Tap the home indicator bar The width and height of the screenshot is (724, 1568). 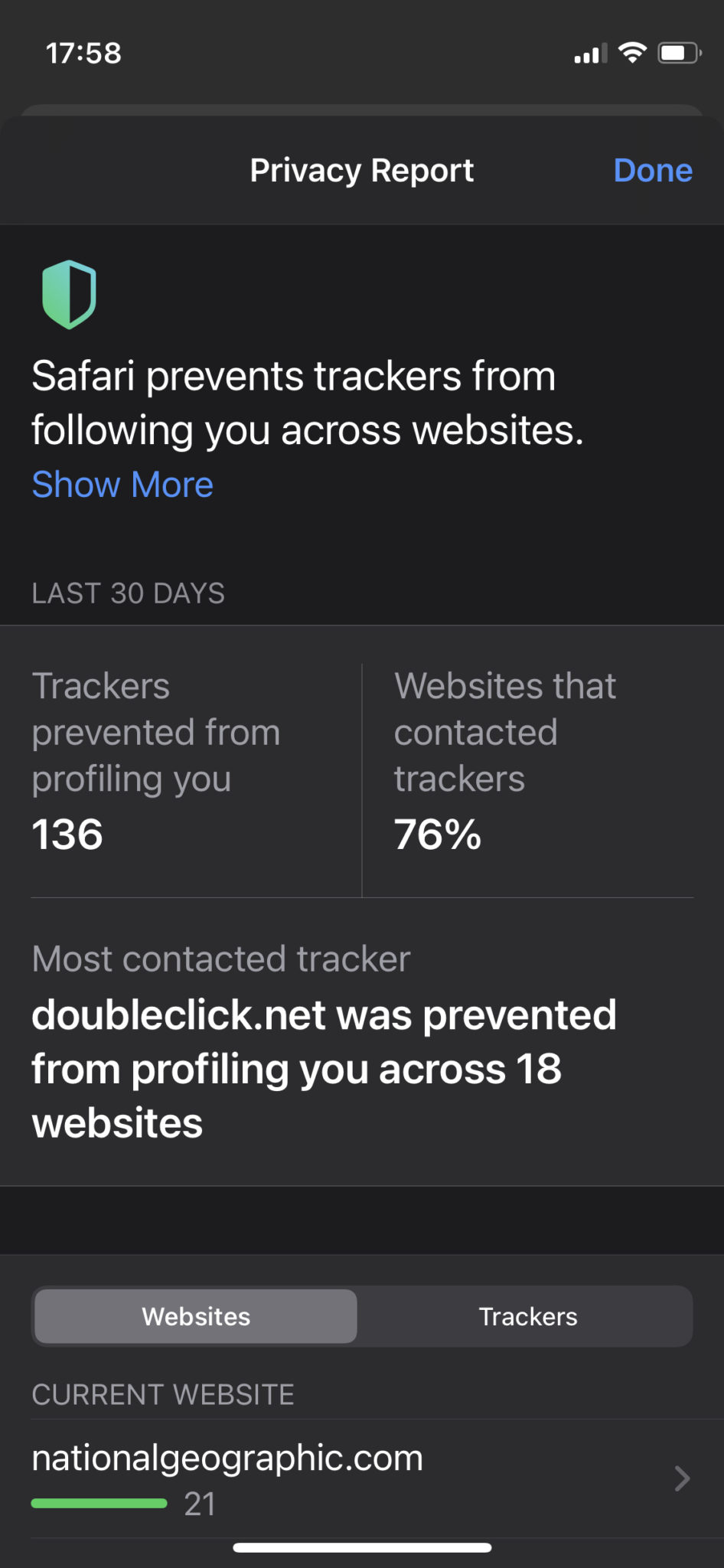(x=362, y=1547)
